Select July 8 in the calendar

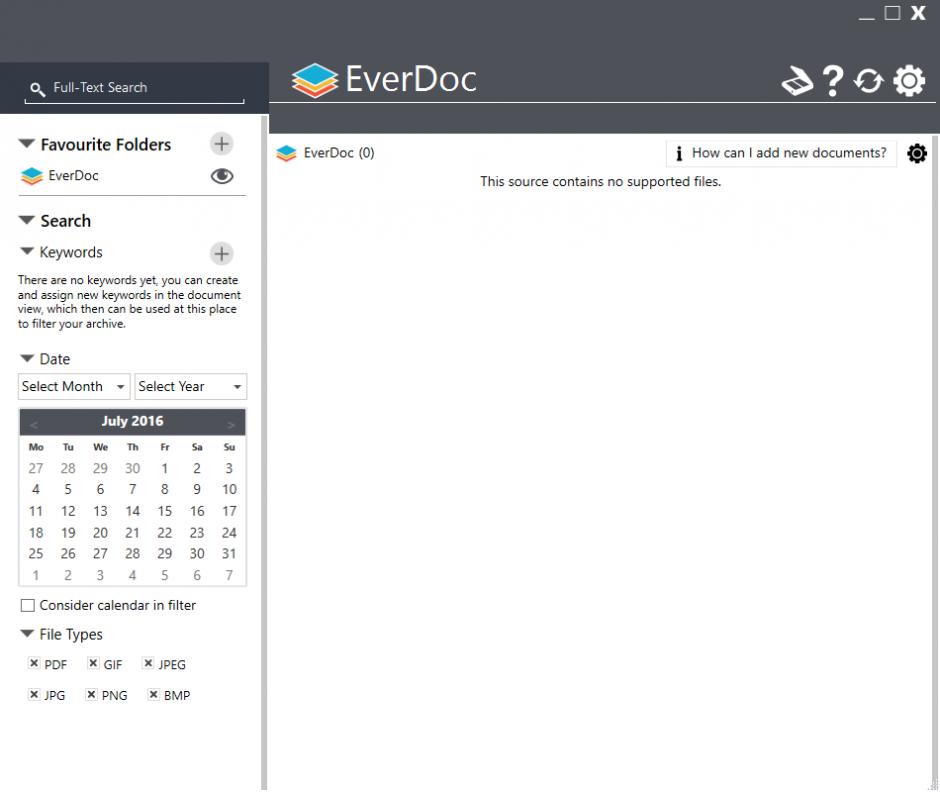[164, 490]
